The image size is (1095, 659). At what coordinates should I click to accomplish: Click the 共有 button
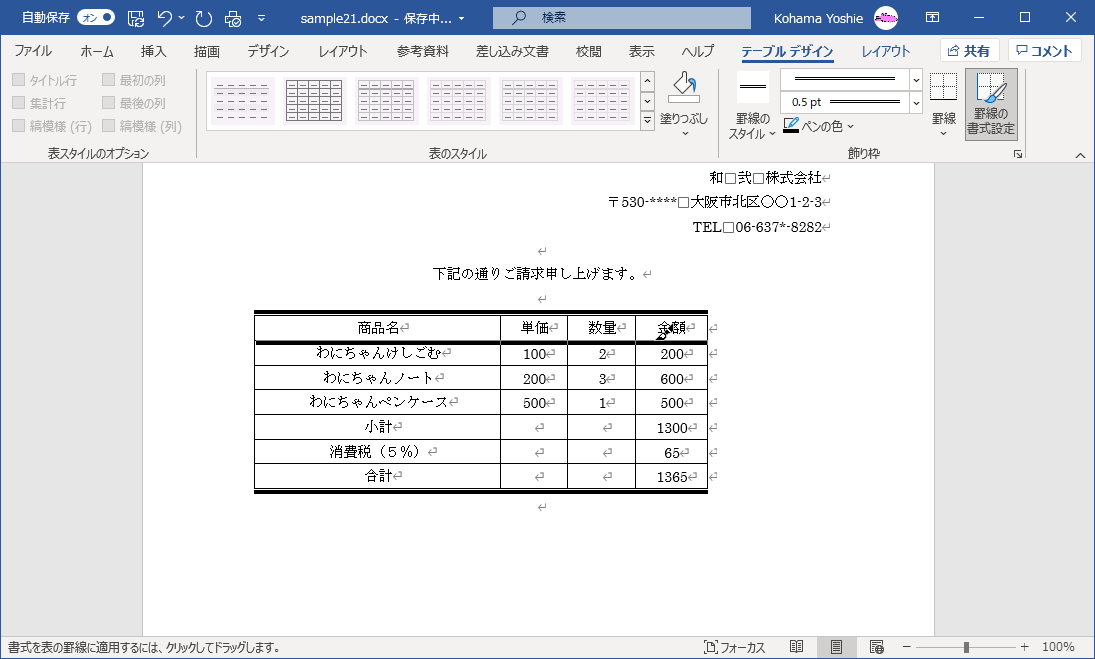[x=969, y=50]
